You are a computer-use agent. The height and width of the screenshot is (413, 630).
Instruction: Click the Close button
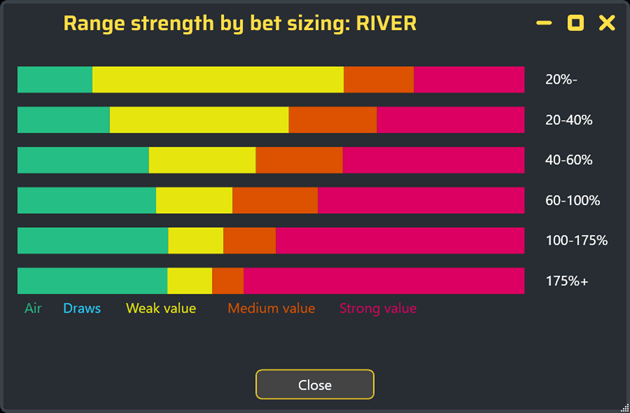[x=315, y=384]
